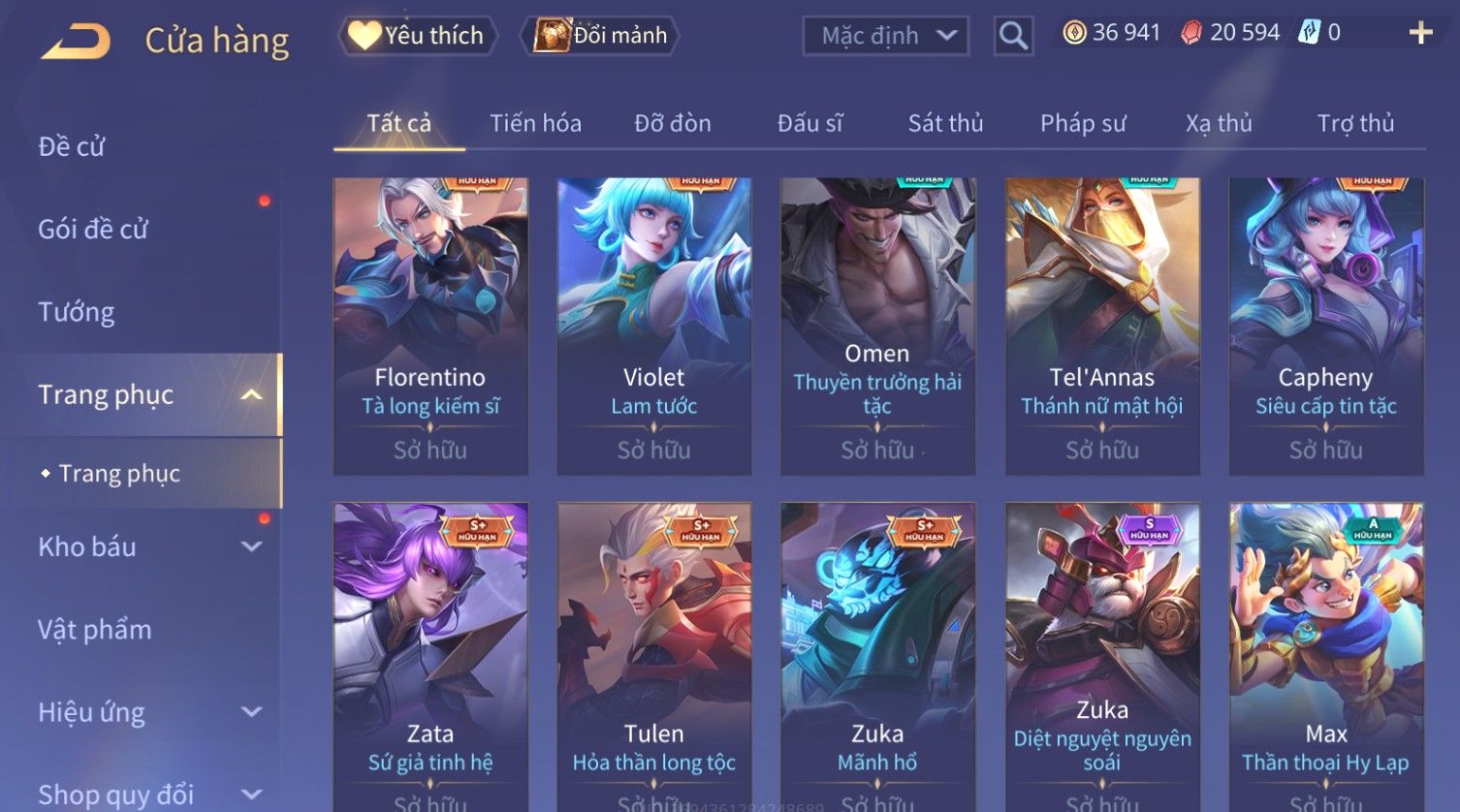Expand the Kho báu sidebar section

(251, 547)
